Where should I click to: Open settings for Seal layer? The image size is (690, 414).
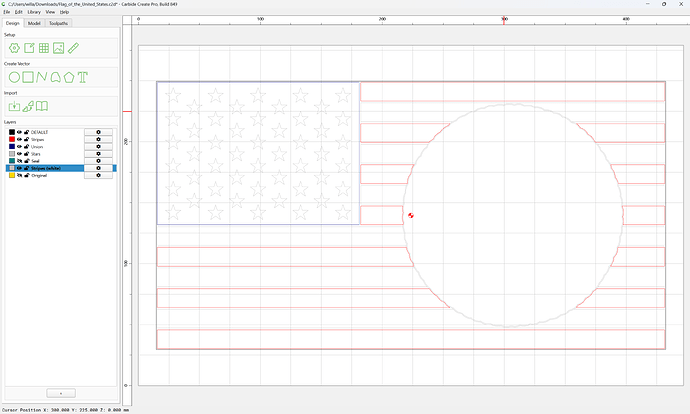point(98,161)
